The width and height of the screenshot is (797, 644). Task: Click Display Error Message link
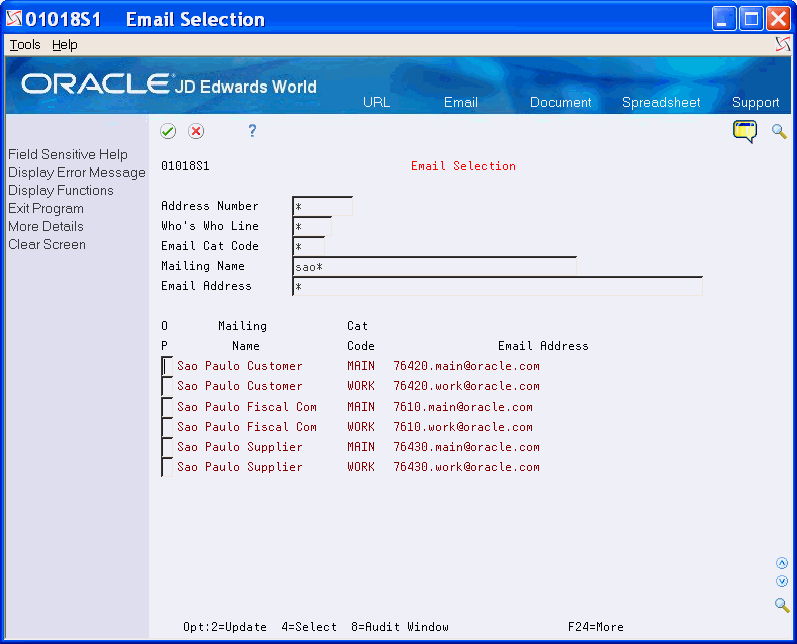pos(77,172)
